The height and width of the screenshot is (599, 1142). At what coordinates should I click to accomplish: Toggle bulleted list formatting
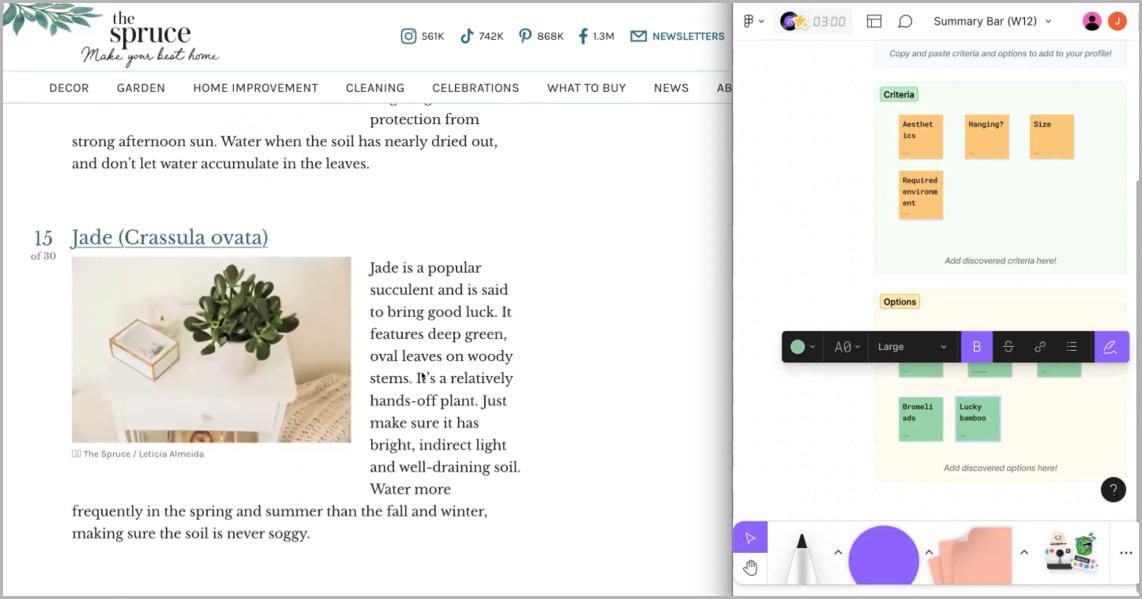point(1071,347)
